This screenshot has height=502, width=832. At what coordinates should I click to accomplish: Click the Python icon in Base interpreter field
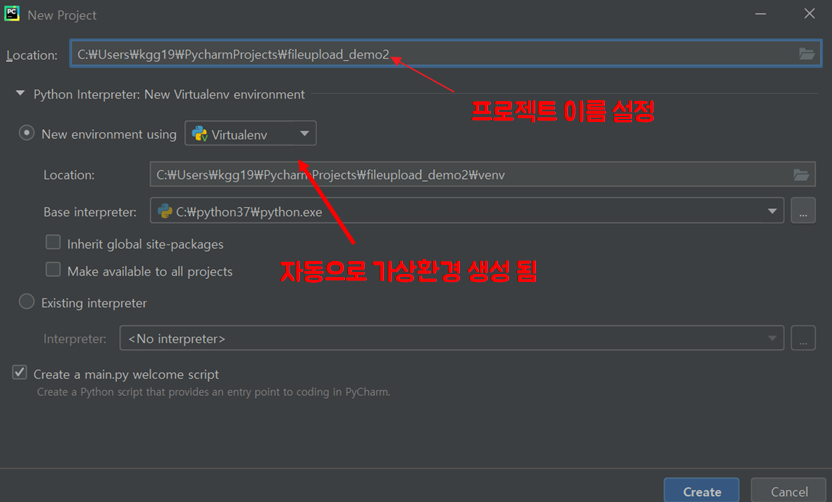165,211
